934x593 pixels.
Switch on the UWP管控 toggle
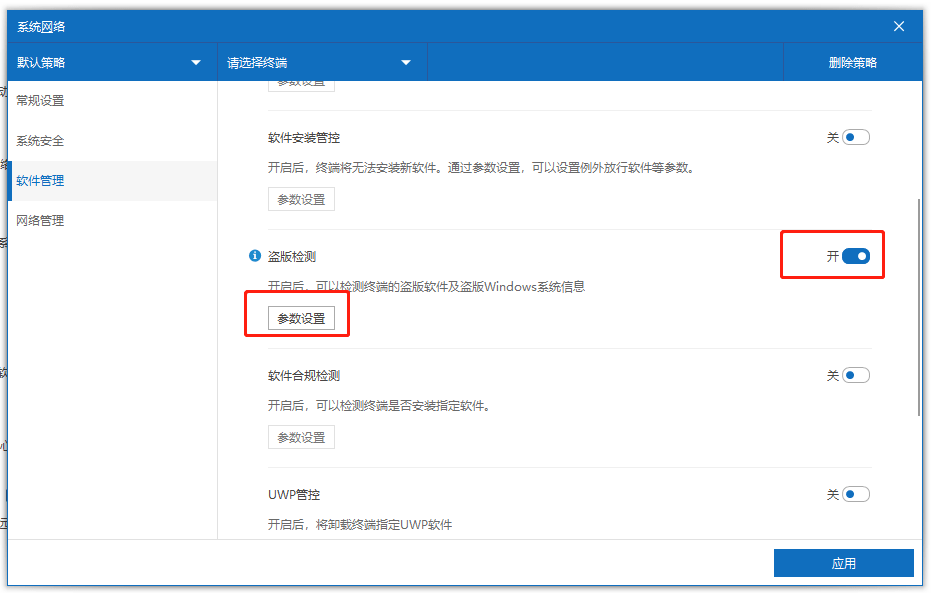click(856, 495)
